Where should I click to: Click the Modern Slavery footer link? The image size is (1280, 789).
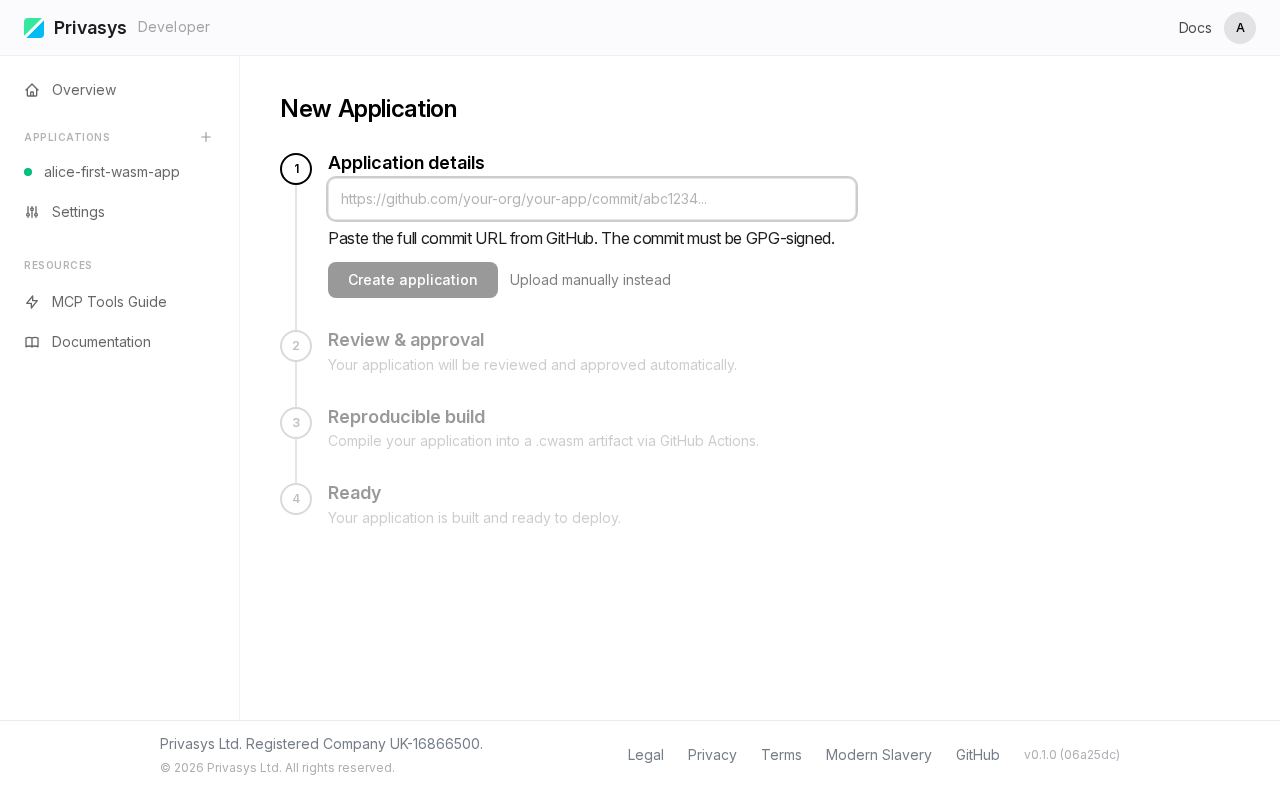click(x=878, y=754)
